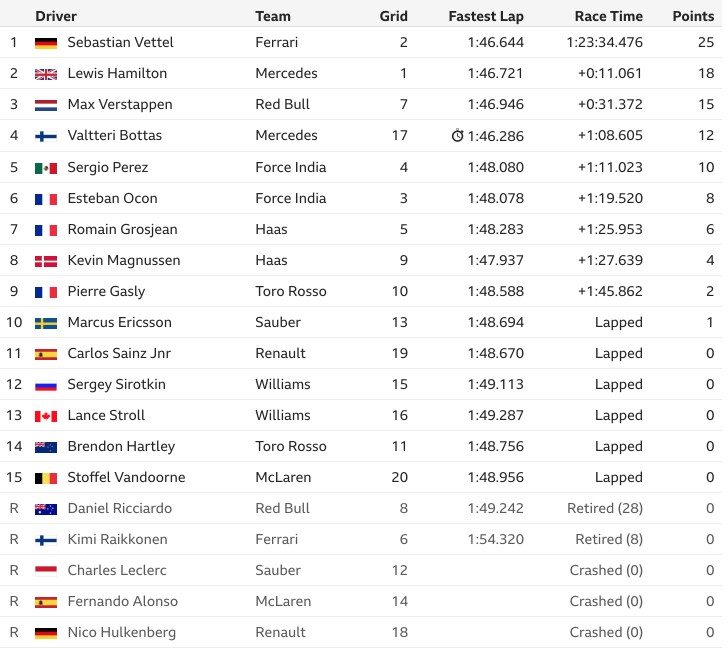The width and height of the screenshot is (728, 648).
Task: Click the Danish flag beside Kevin Magnussen
Action: click(46, 261)
